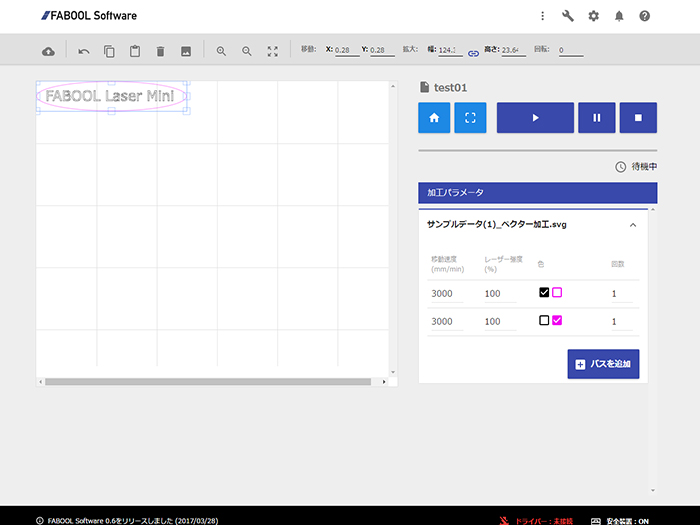700x525 pixels.
Task: Click the clock standby status icon
Action: pos(621,167)
